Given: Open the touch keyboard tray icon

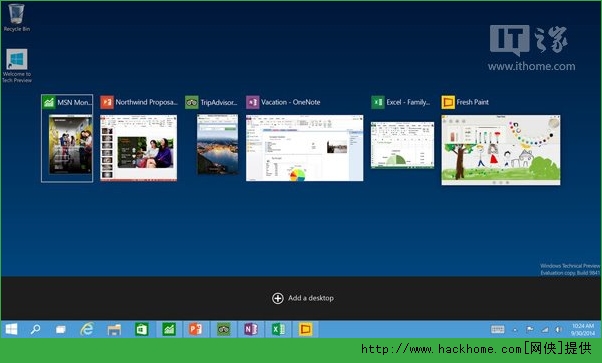Looking at the screenshot, I should point(498,330).
